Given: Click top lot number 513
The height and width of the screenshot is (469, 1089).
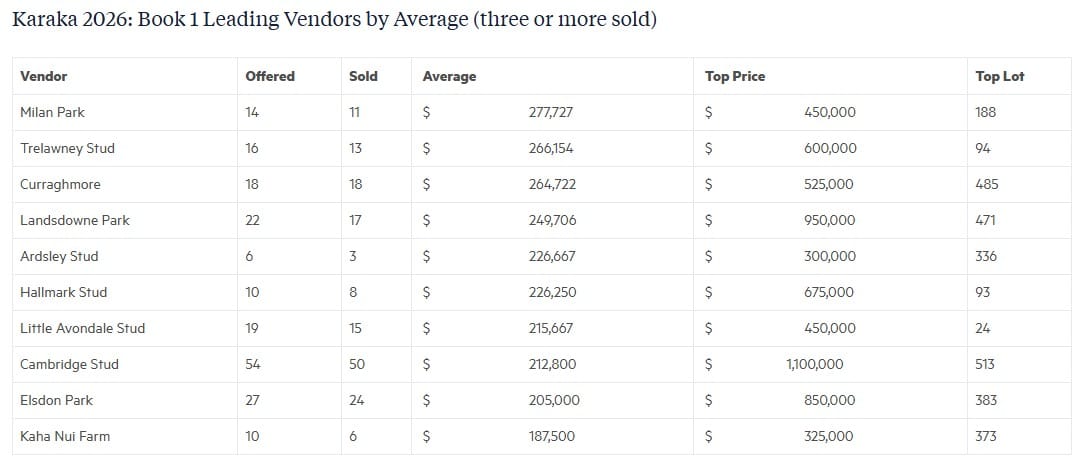Looking at the screenshot, I should point(985,365).
